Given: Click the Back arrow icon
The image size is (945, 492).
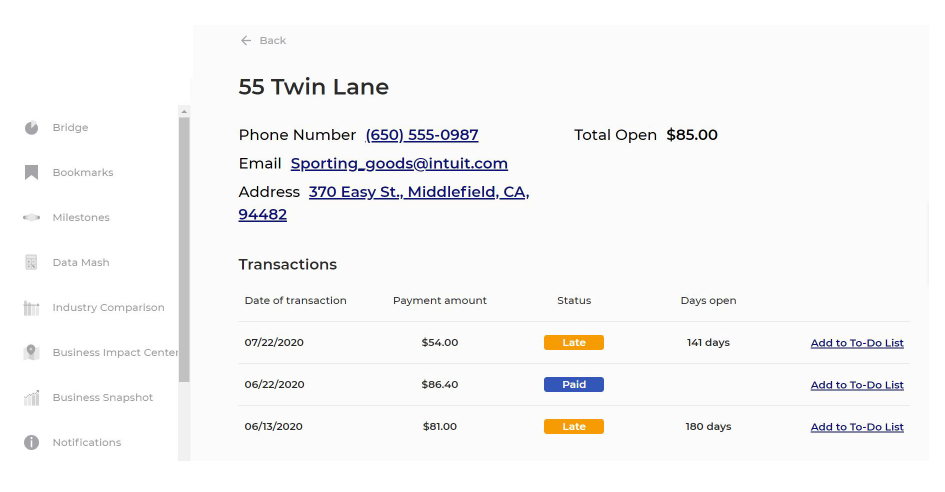Looking at the screenshot, I should tap(246, 41).
